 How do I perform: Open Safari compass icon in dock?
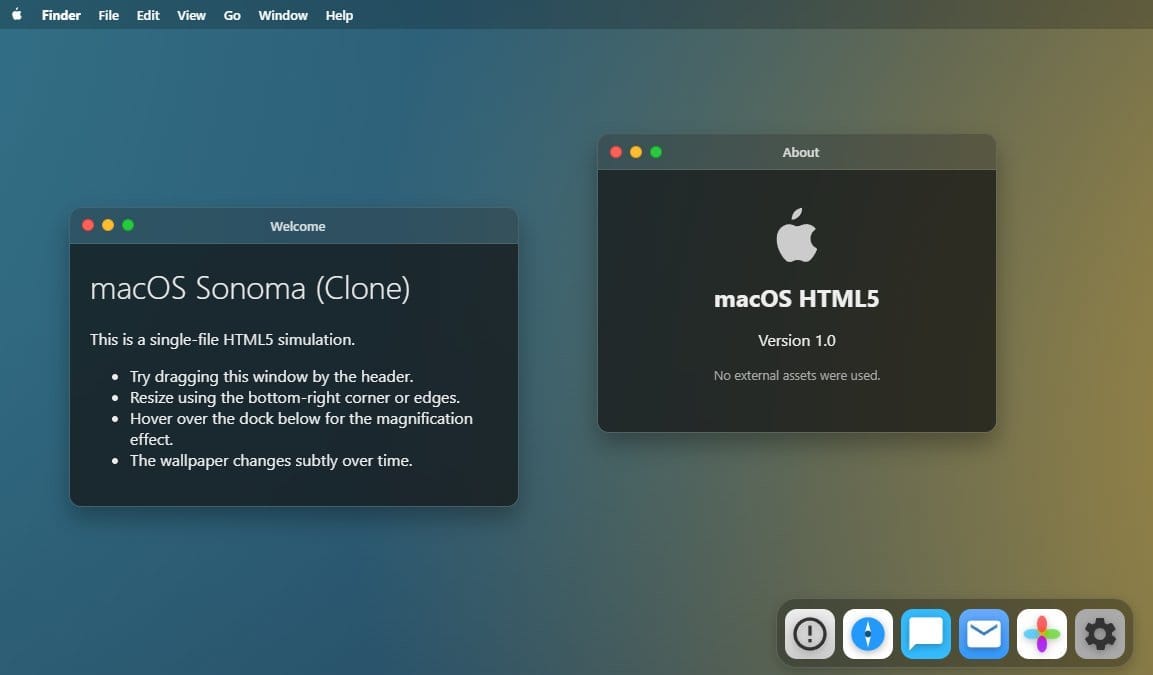868,633
